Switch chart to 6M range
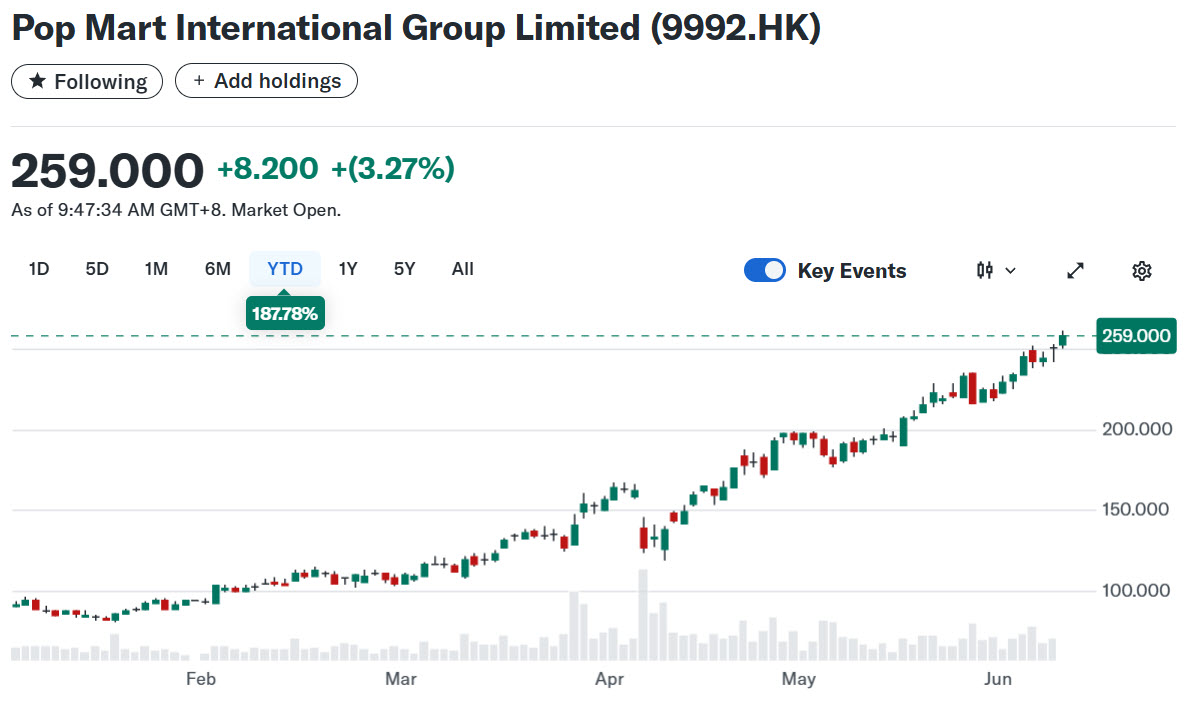The image size is (1185, 707). [x=218, y=269]
